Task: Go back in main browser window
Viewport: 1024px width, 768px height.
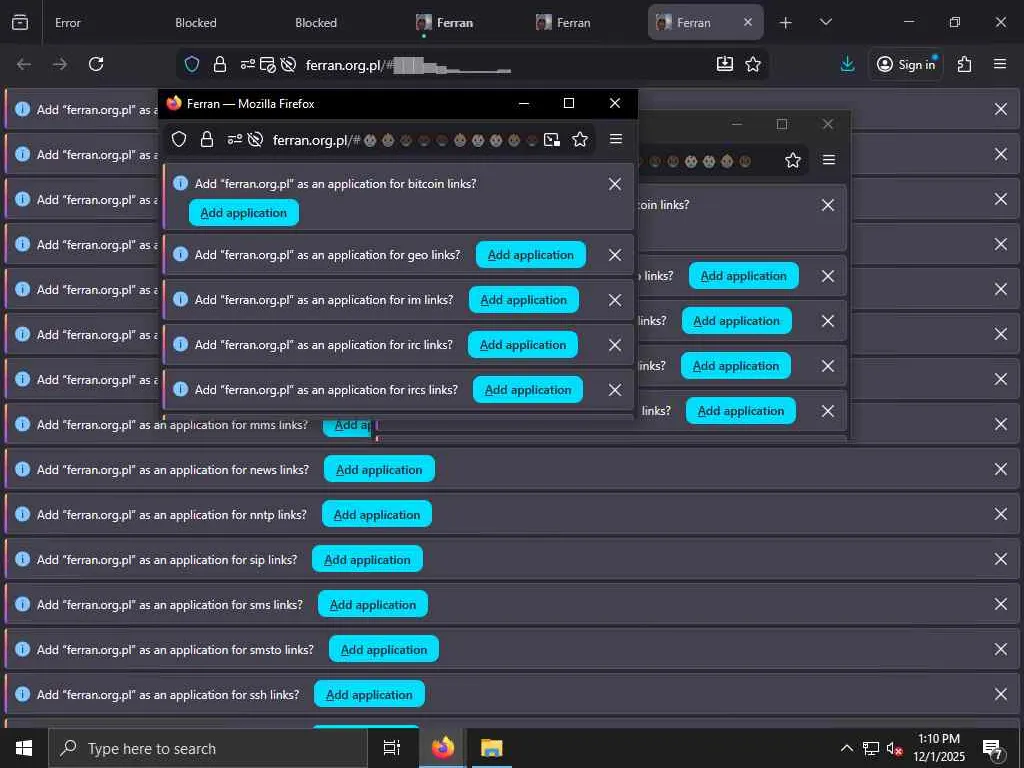Action: pos(24,64)
